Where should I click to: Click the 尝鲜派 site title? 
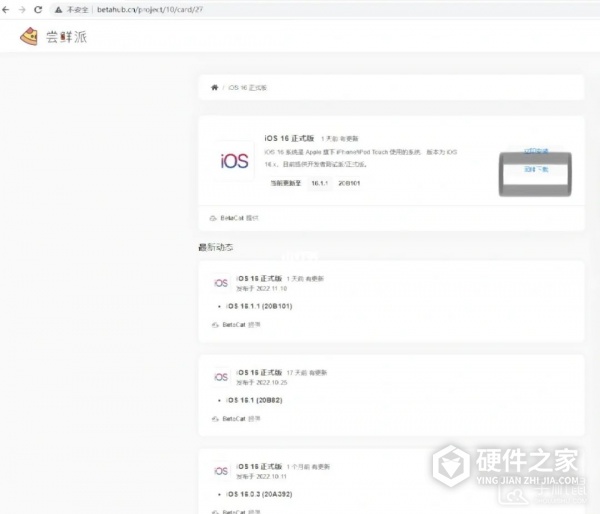coord(67,37)
